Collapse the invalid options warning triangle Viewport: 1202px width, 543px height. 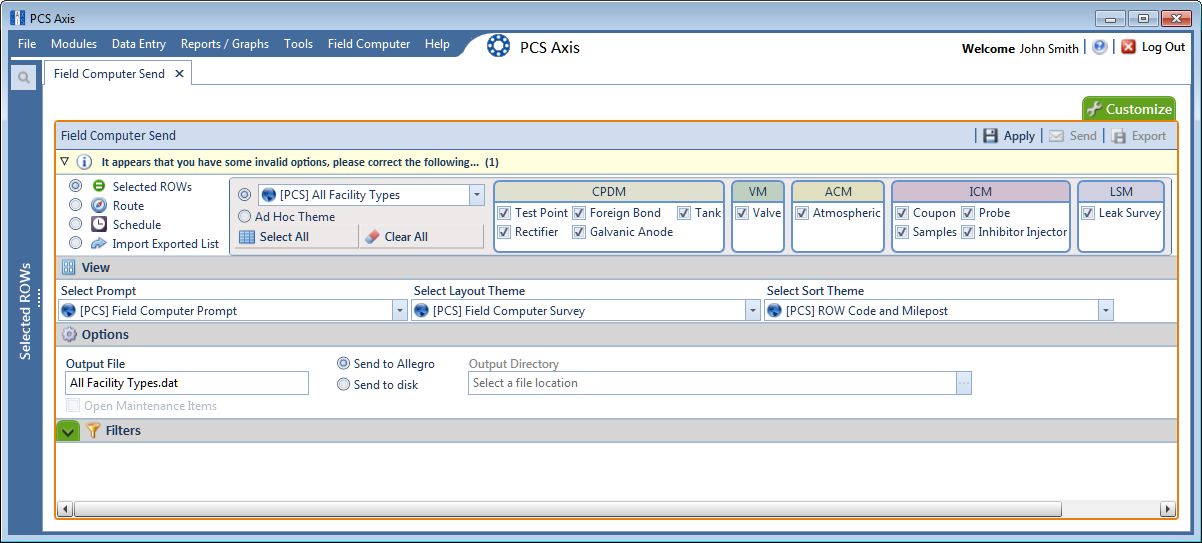click(64, 161)
